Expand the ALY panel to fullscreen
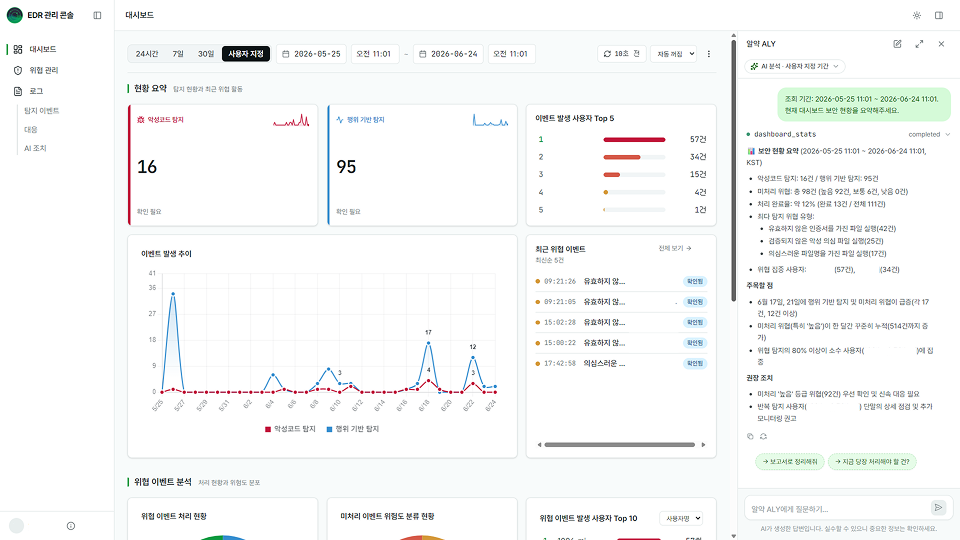 tap(919, 44)
